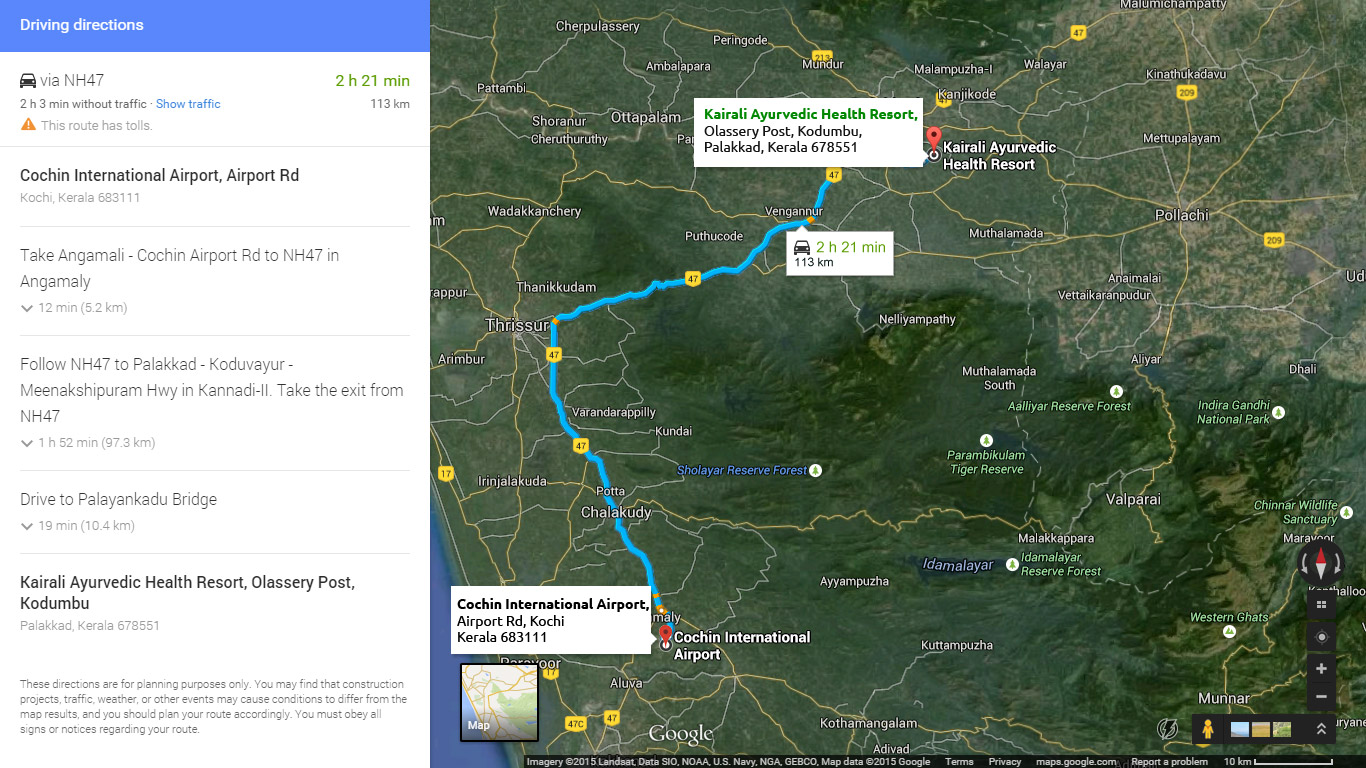Click the car icon beside via NH47

tap(28, 81)
